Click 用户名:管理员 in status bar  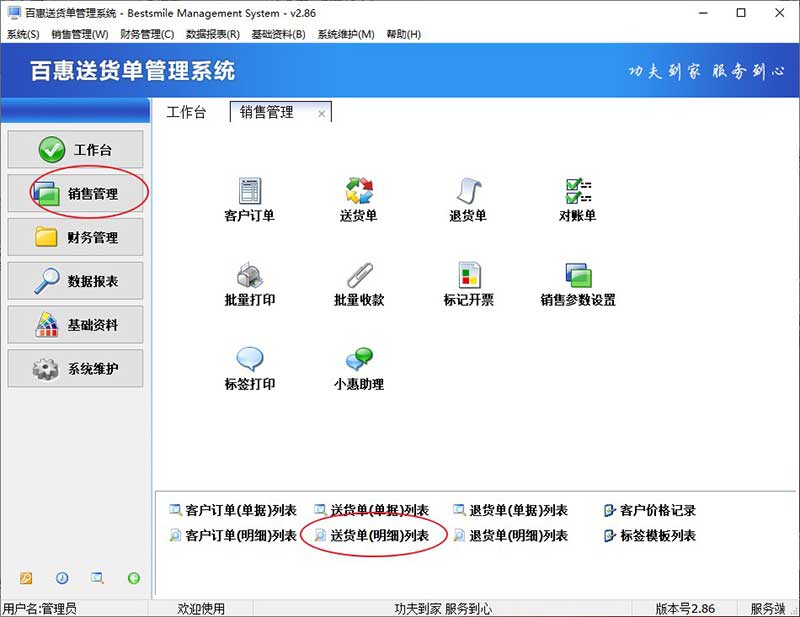click(x=40, y=608)
